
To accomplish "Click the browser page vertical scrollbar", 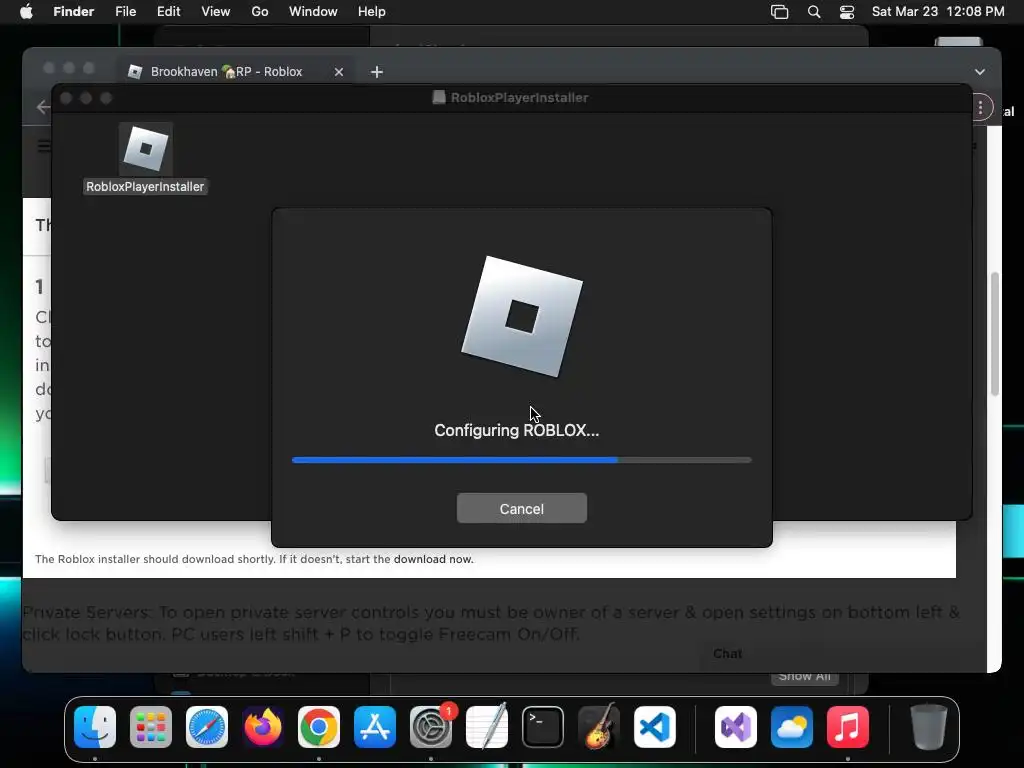I will [x=995, y=334].
